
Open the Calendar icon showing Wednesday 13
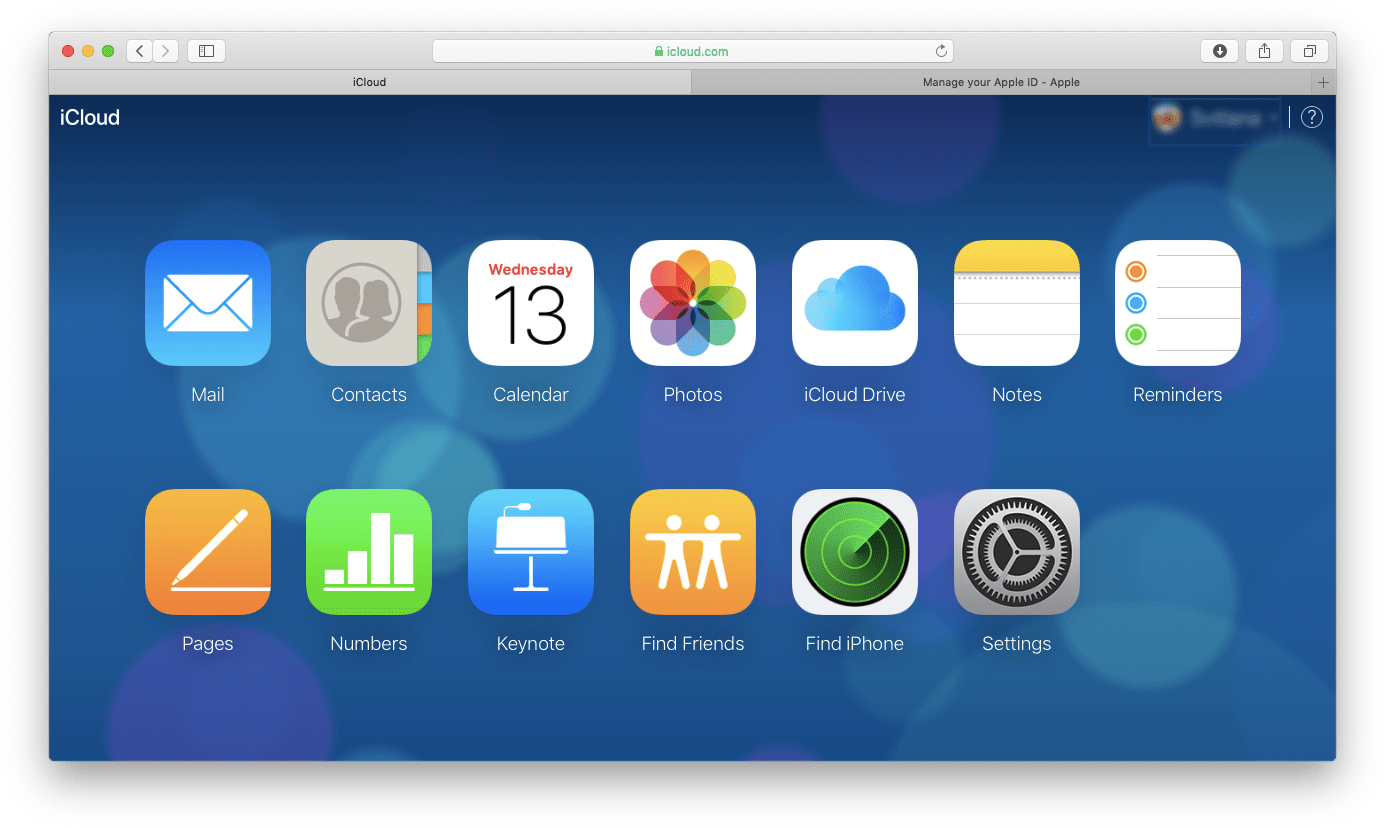point(531,303)
